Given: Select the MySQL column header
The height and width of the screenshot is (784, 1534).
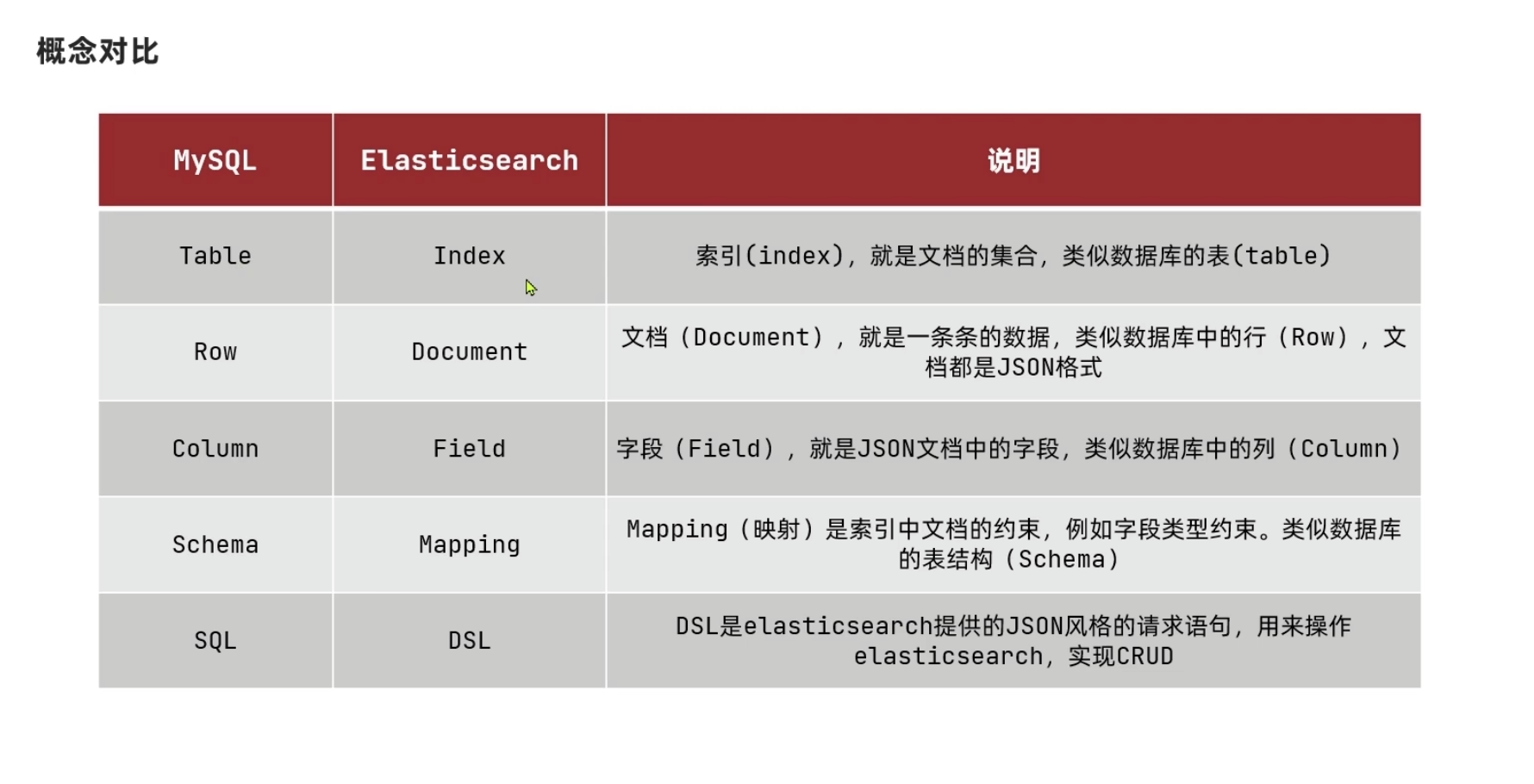Looking at the screenshot, I should 215,161.
